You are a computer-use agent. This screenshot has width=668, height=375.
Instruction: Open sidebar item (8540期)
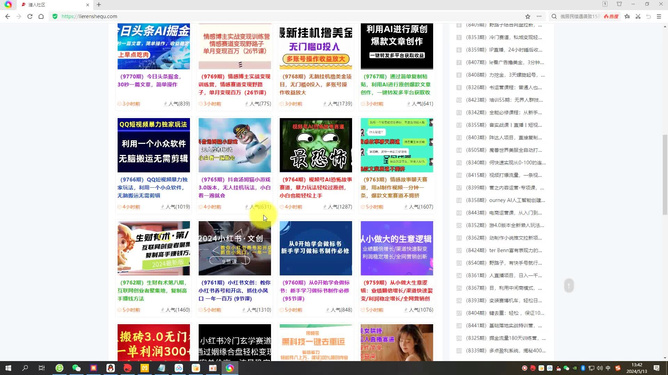(504, 262)
